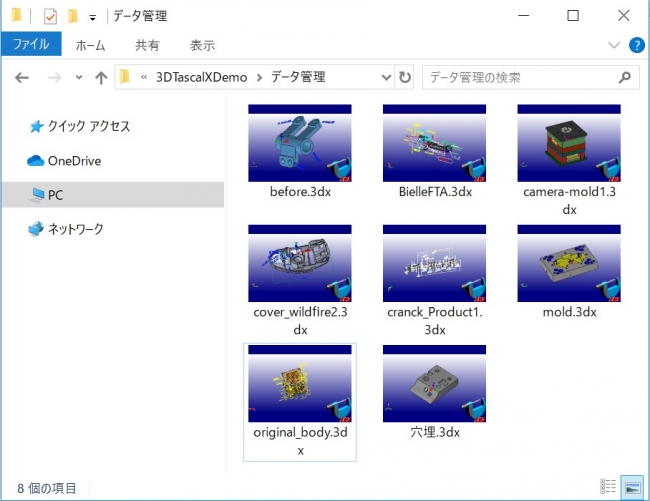Go forward with the forward arrow
The width and height of the screenshot is (650, 501).
point(54,77)
